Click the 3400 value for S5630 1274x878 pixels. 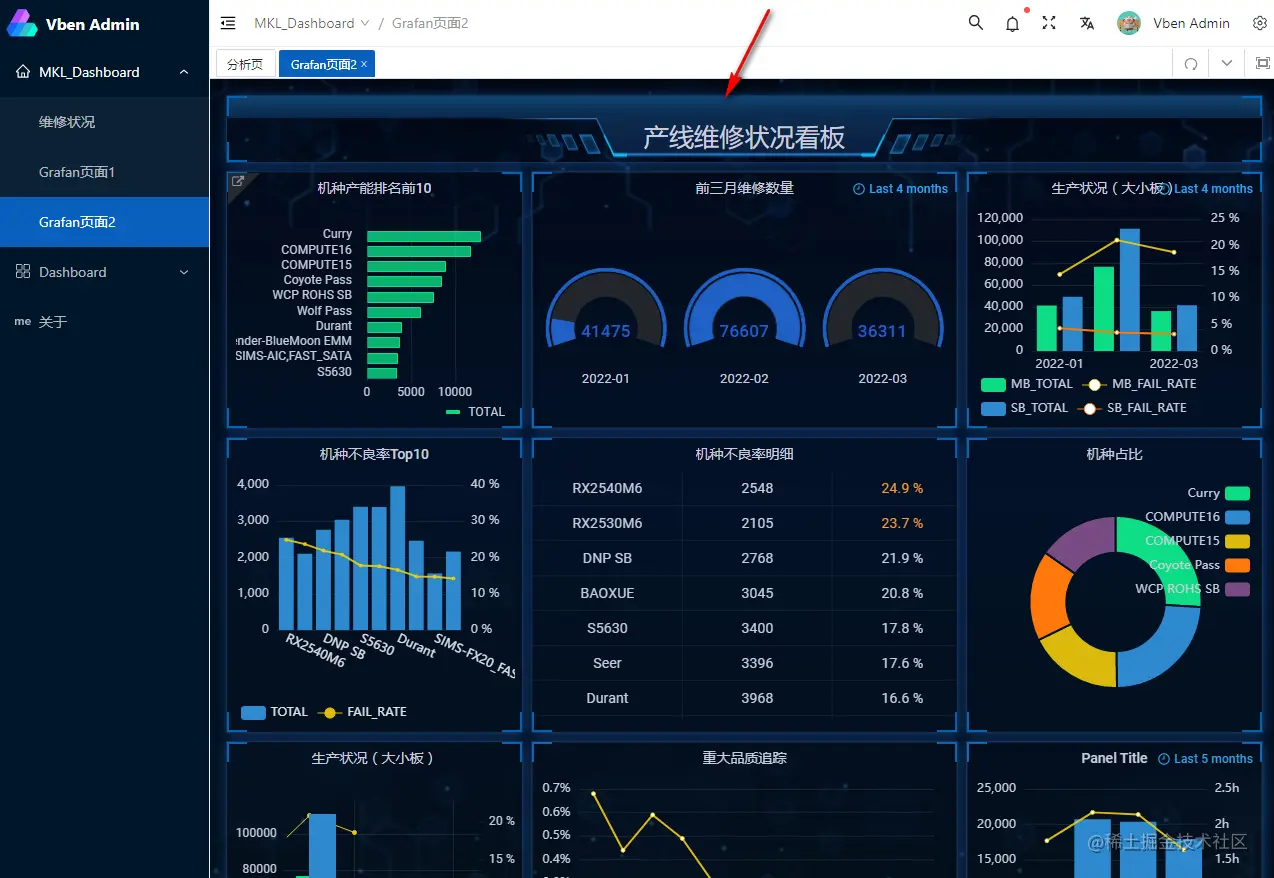(757, 628)
